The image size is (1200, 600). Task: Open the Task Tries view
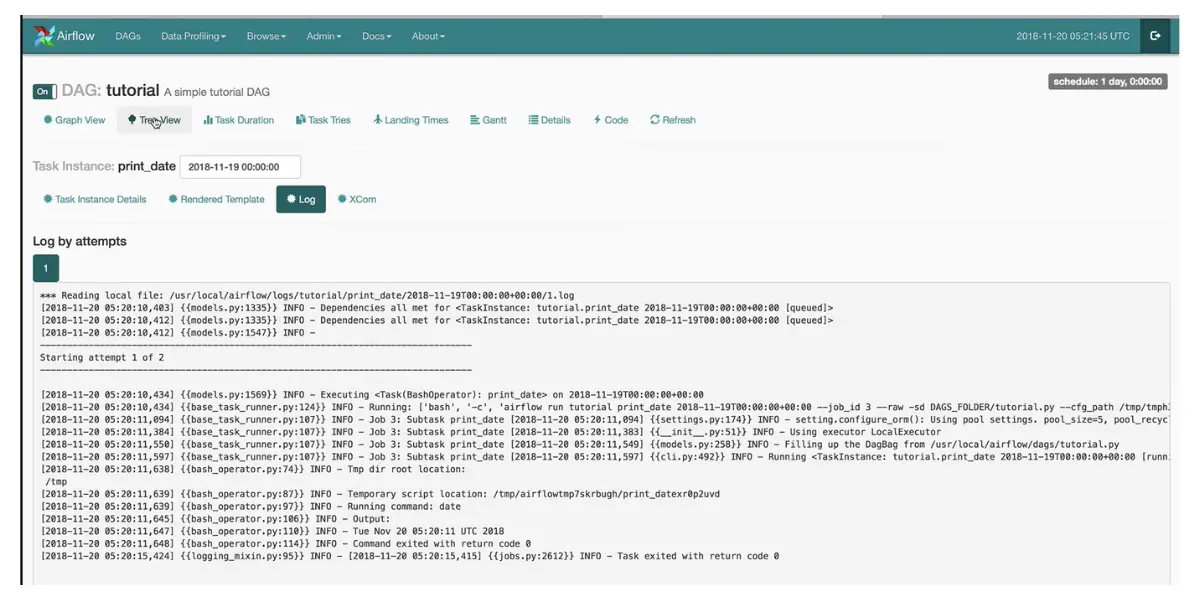(323, 120)
